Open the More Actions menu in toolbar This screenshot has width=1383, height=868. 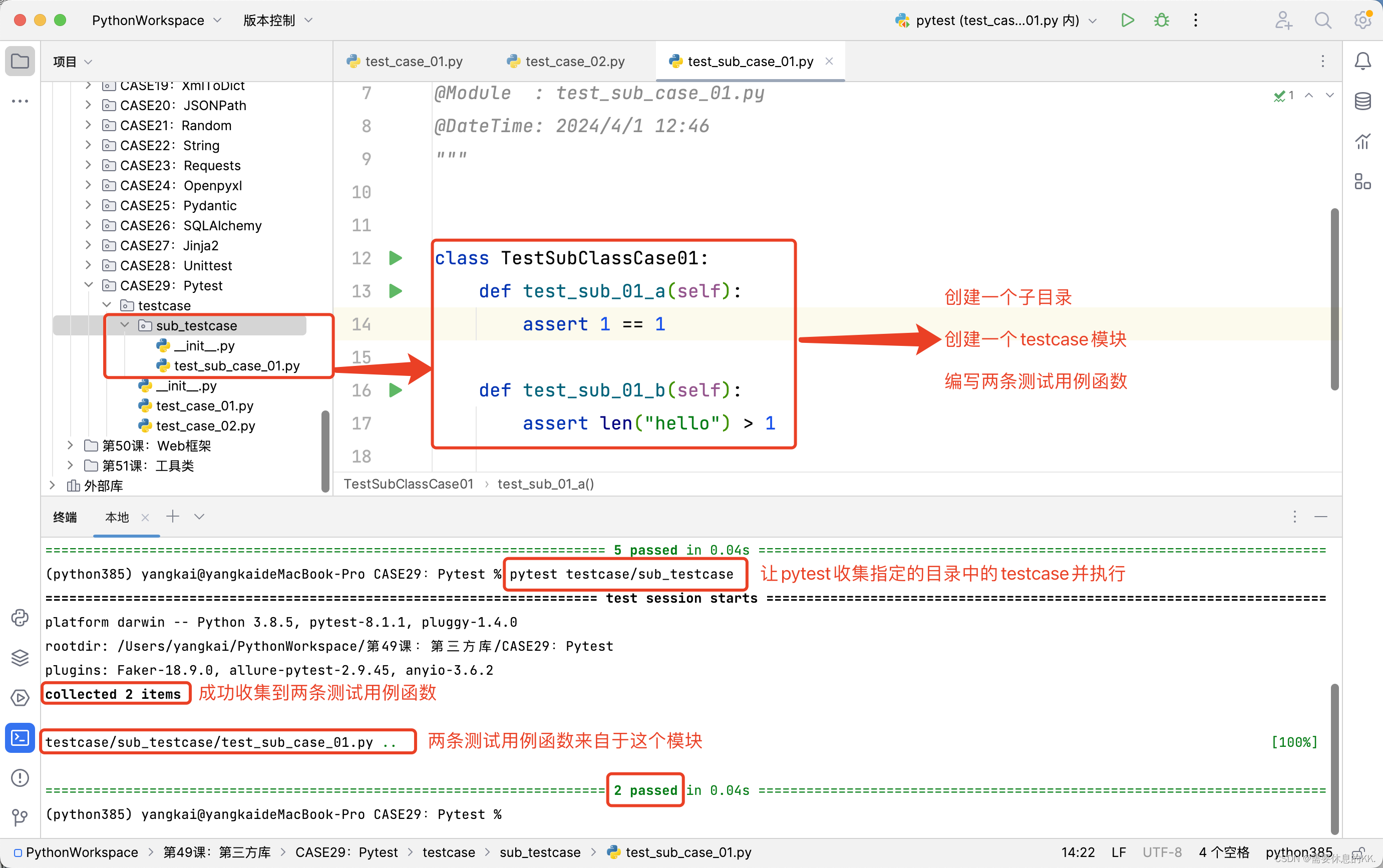click(1196, 21)
